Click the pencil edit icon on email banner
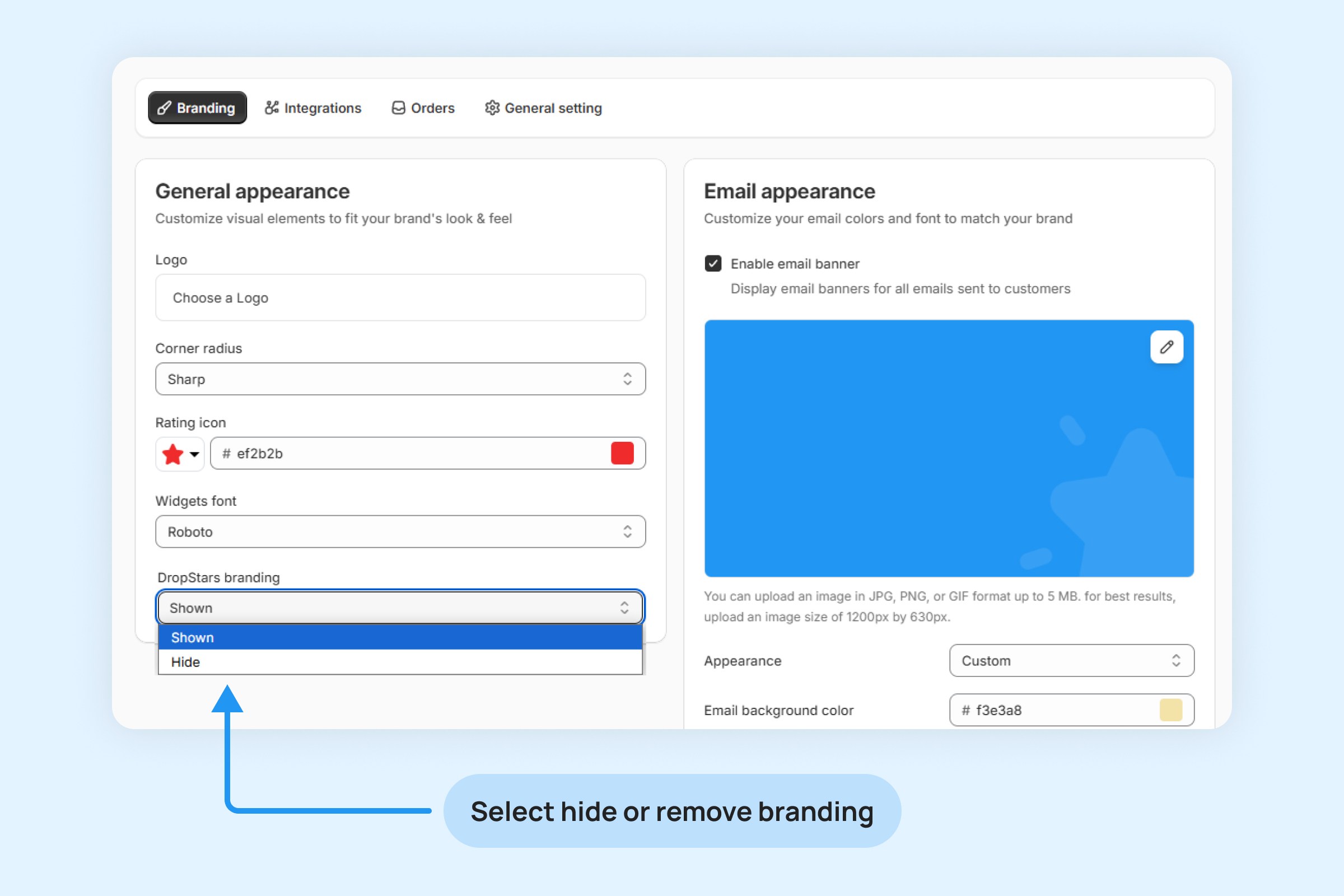 click(x=1166, y=347)
